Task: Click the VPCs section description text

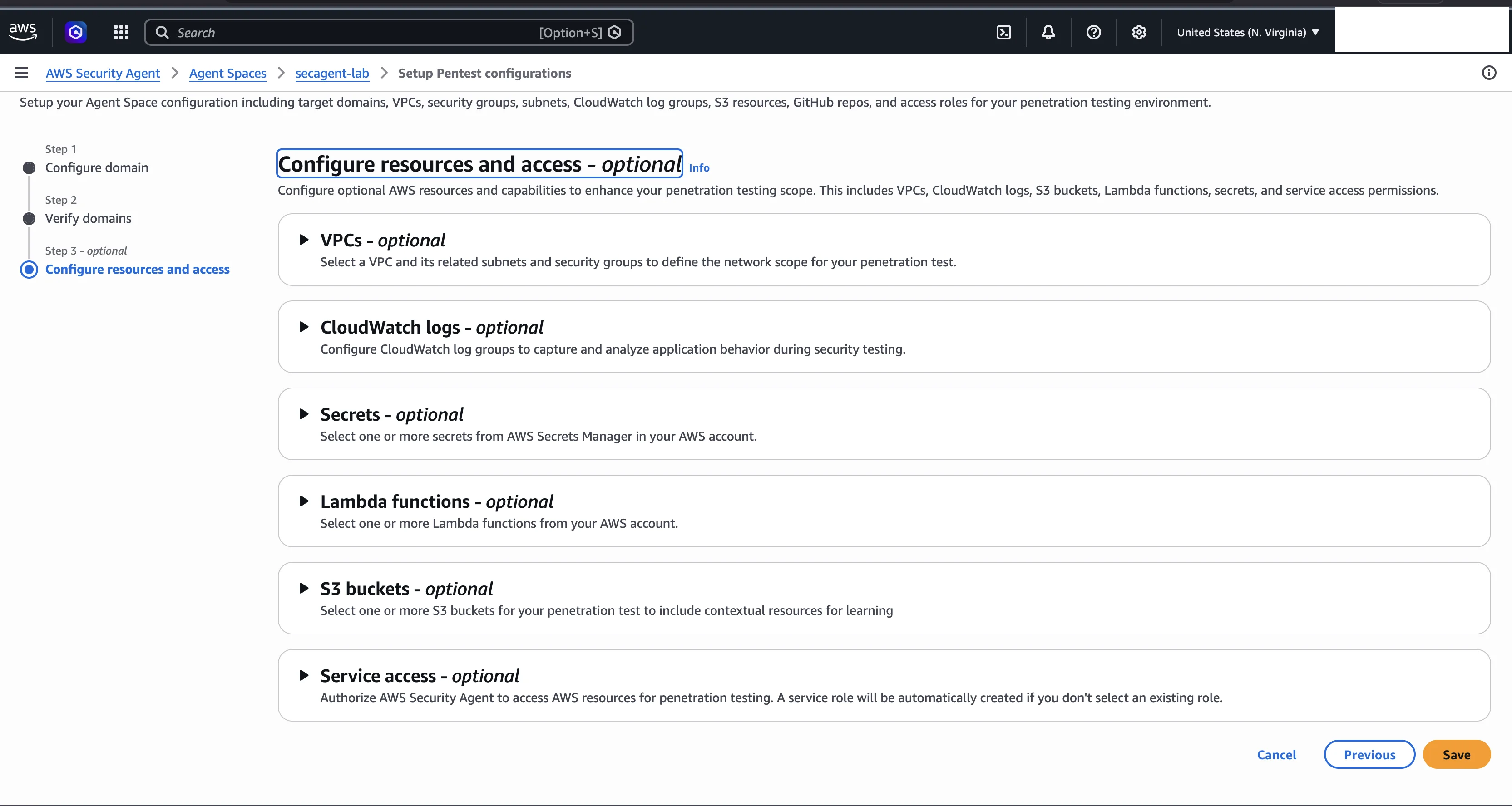Action: tap(638, 261)
